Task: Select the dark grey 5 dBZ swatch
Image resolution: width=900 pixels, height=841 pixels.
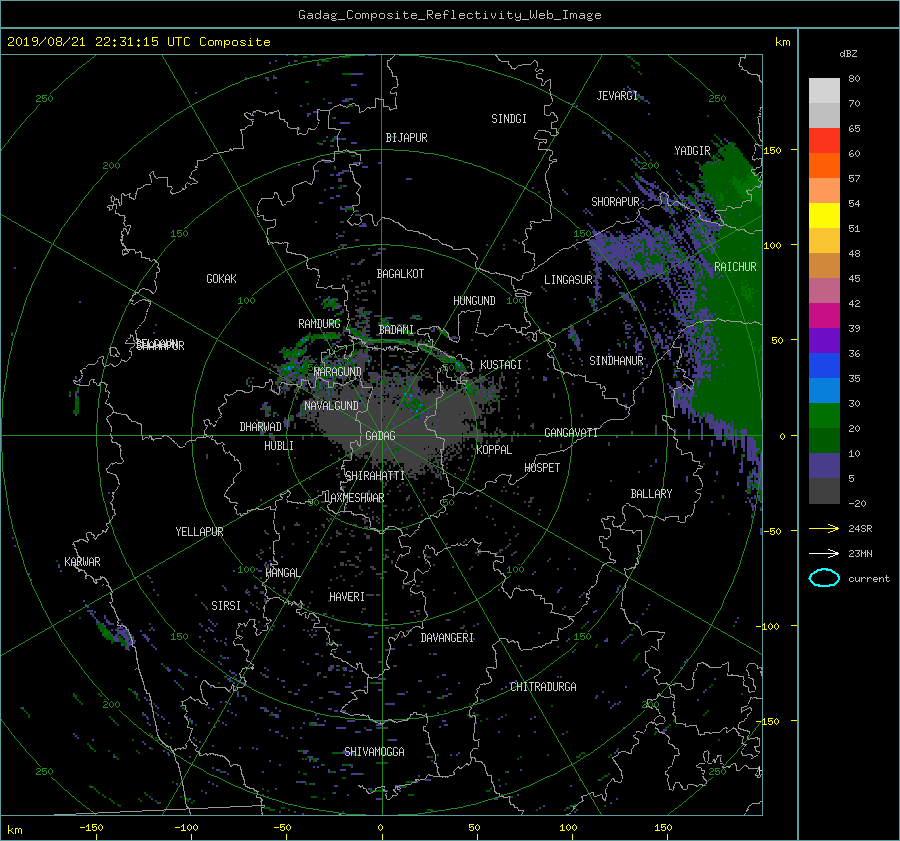Action: tap(824, 491)
